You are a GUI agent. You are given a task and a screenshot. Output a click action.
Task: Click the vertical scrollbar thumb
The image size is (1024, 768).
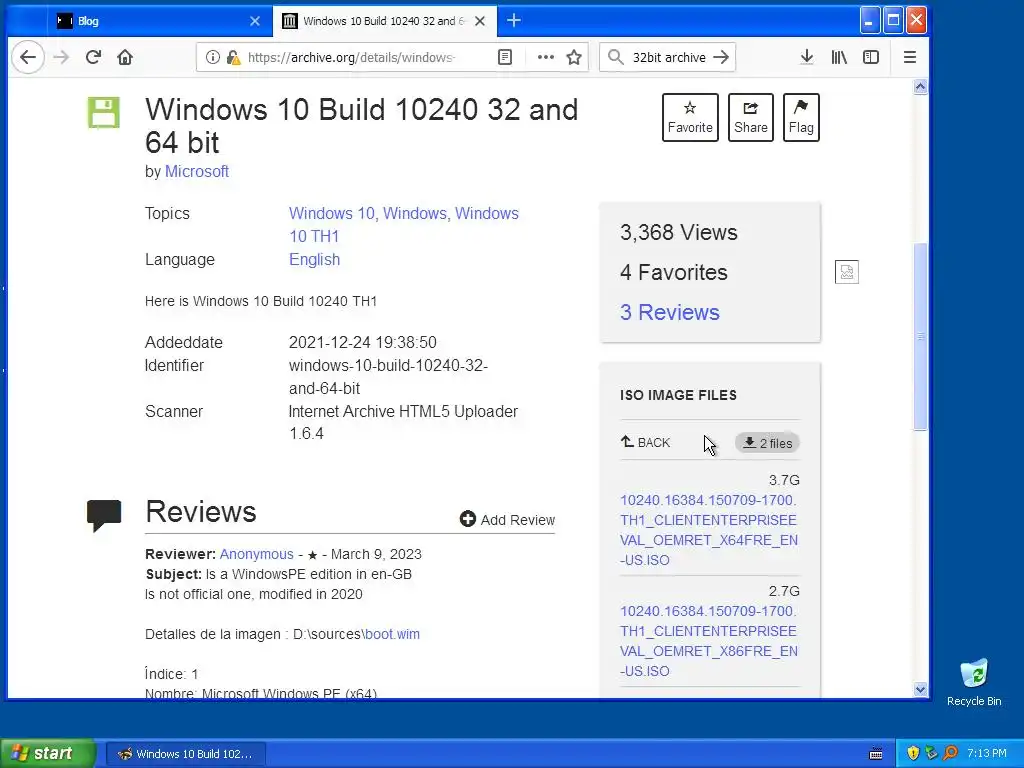[920, 337]
